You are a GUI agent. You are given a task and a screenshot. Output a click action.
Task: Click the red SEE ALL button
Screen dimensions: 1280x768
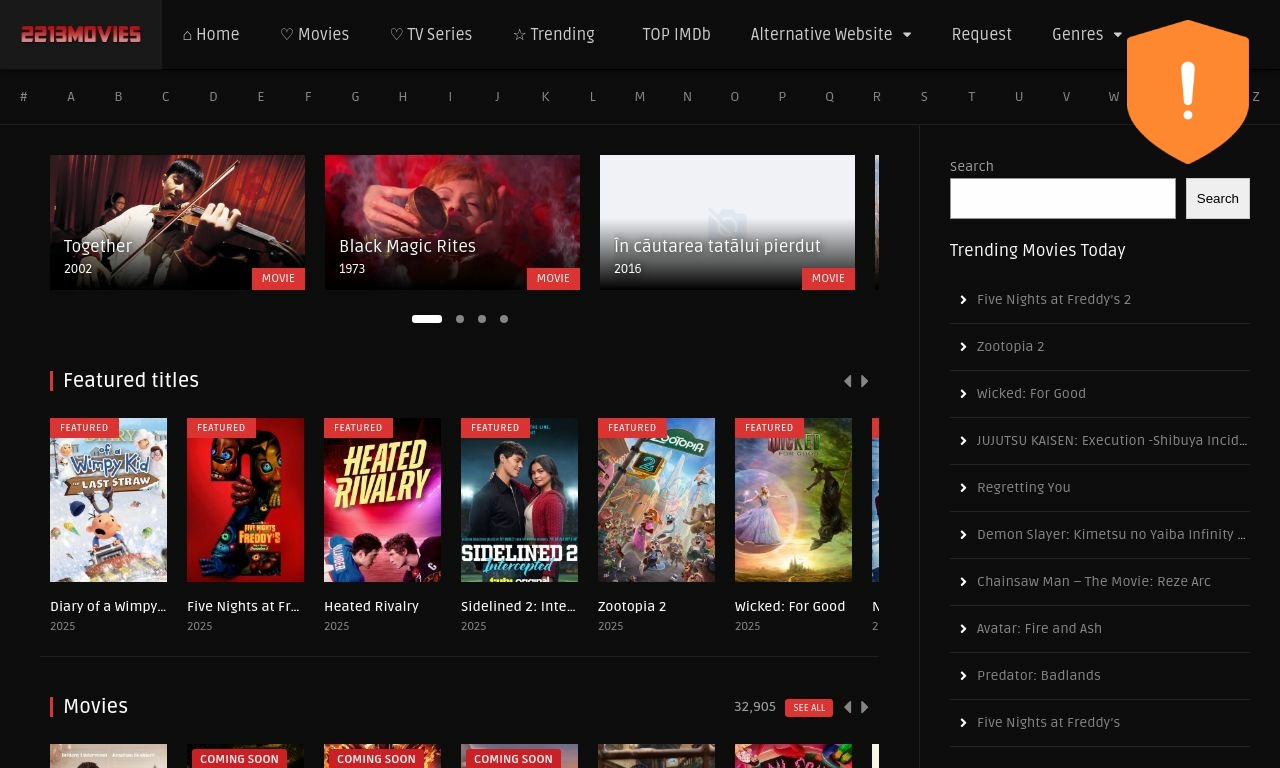pyautogui.click(x=808, y=708)
